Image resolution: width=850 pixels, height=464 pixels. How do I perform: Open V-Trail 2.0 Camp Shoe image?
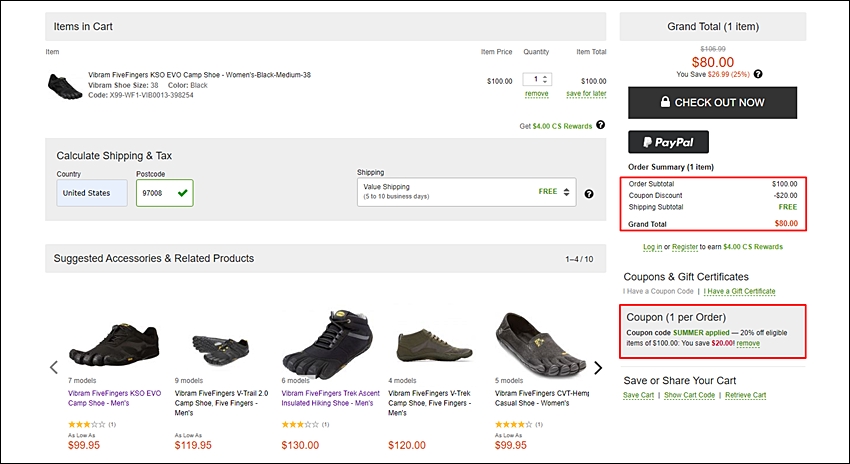(221, 350)
